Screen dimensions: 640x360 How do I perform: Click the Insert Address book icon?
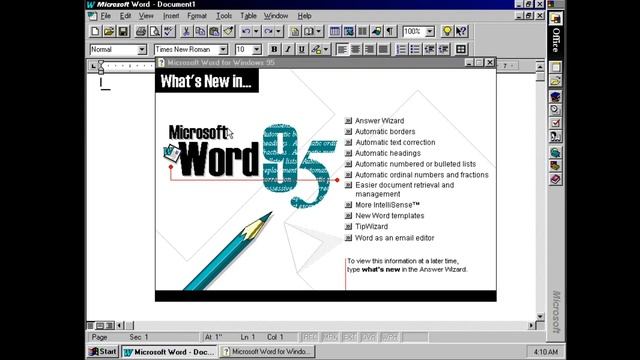tap(309, 31)
